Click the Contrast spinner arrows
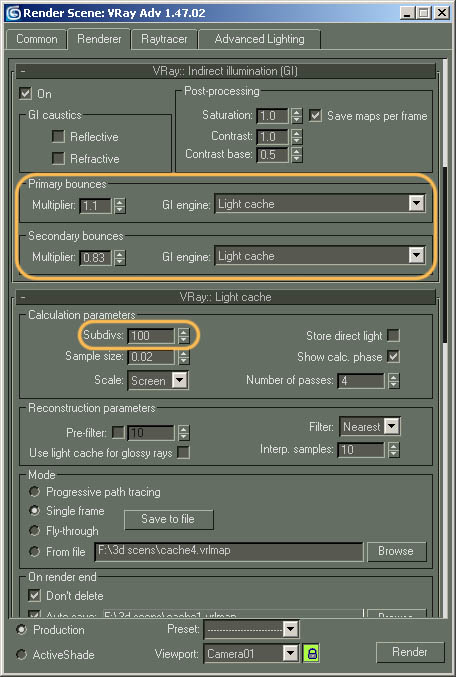This screenshot has width=456, height=677. pos(296,137)
